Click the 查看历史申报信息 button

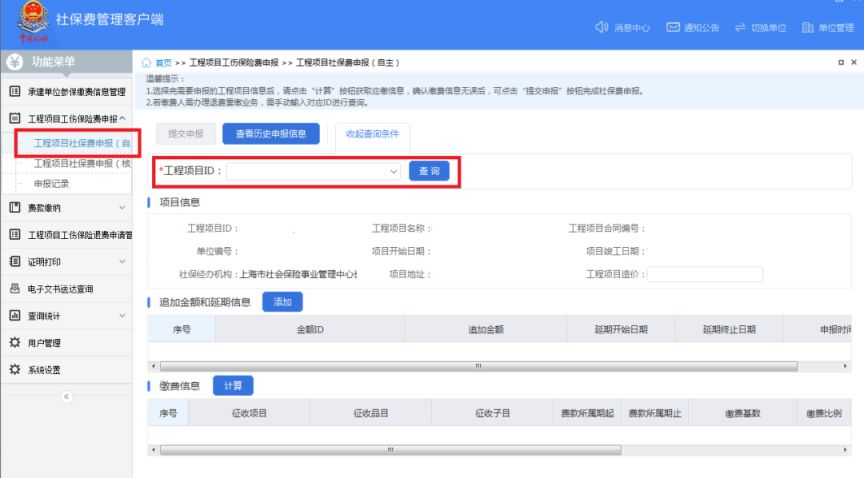tap(270, 133)
